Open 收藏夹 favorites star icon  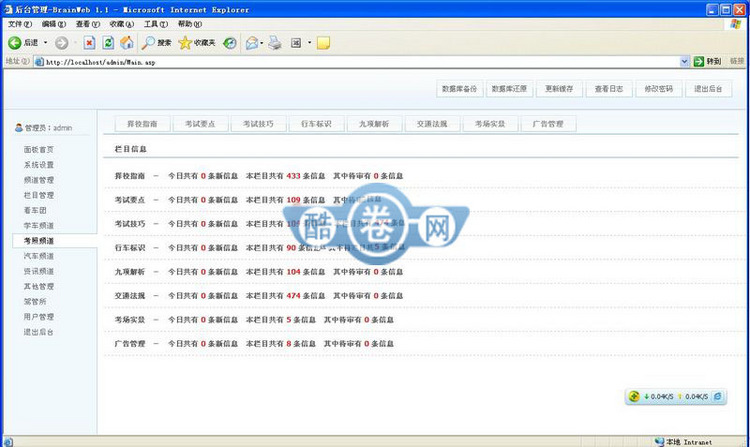pos(185,43)
